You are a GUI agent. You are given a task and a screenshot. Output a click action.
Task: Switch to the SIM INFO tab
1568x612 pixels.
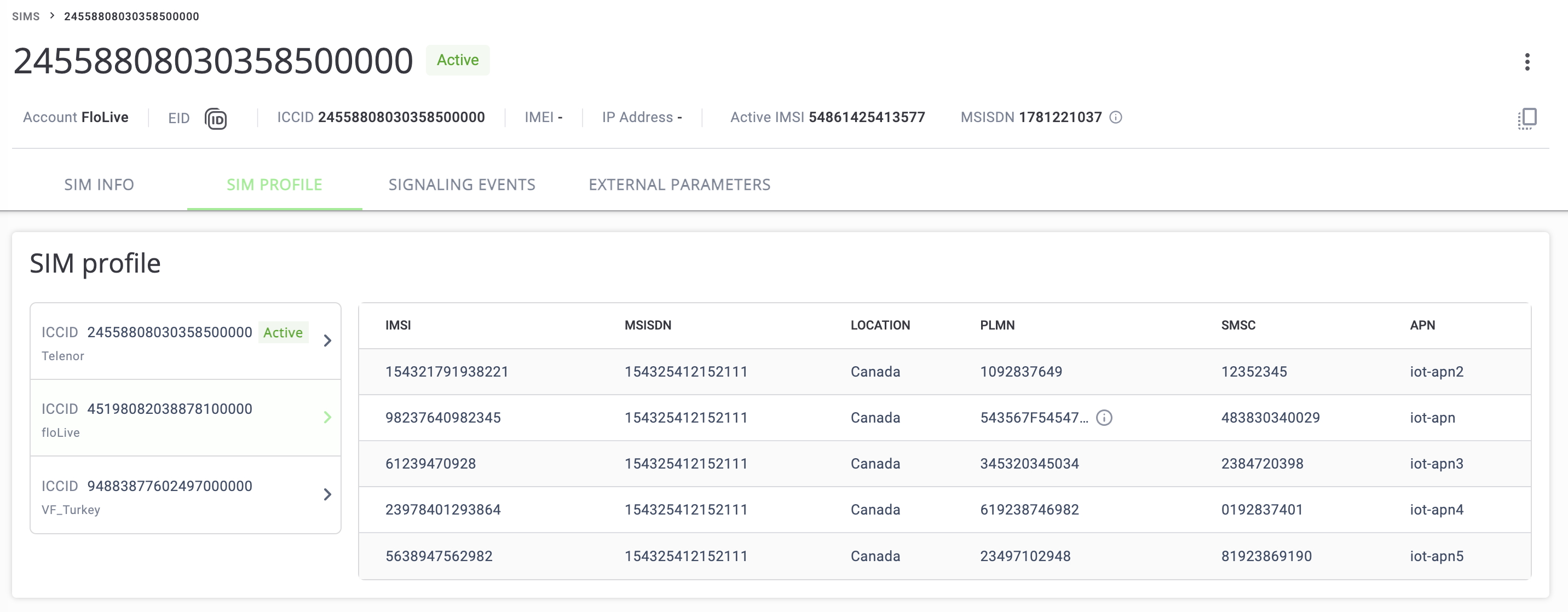99,185
